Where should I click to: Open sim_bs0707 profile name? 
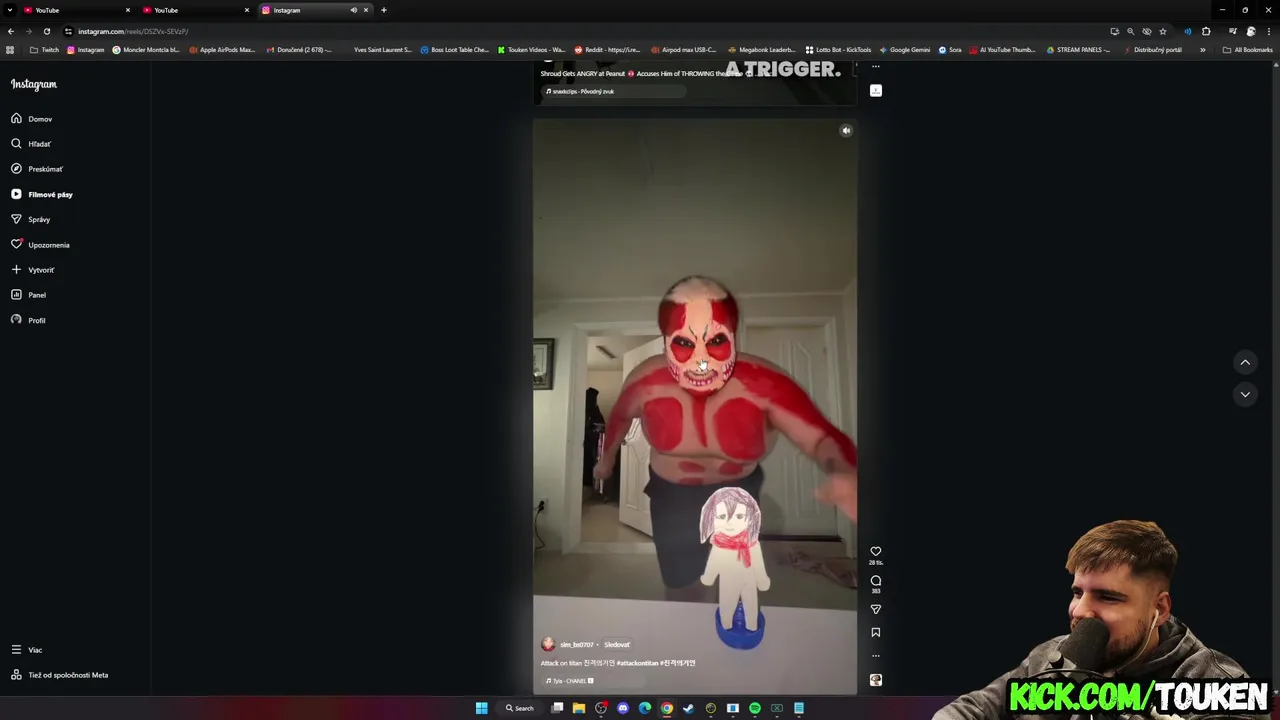[577, 645]
